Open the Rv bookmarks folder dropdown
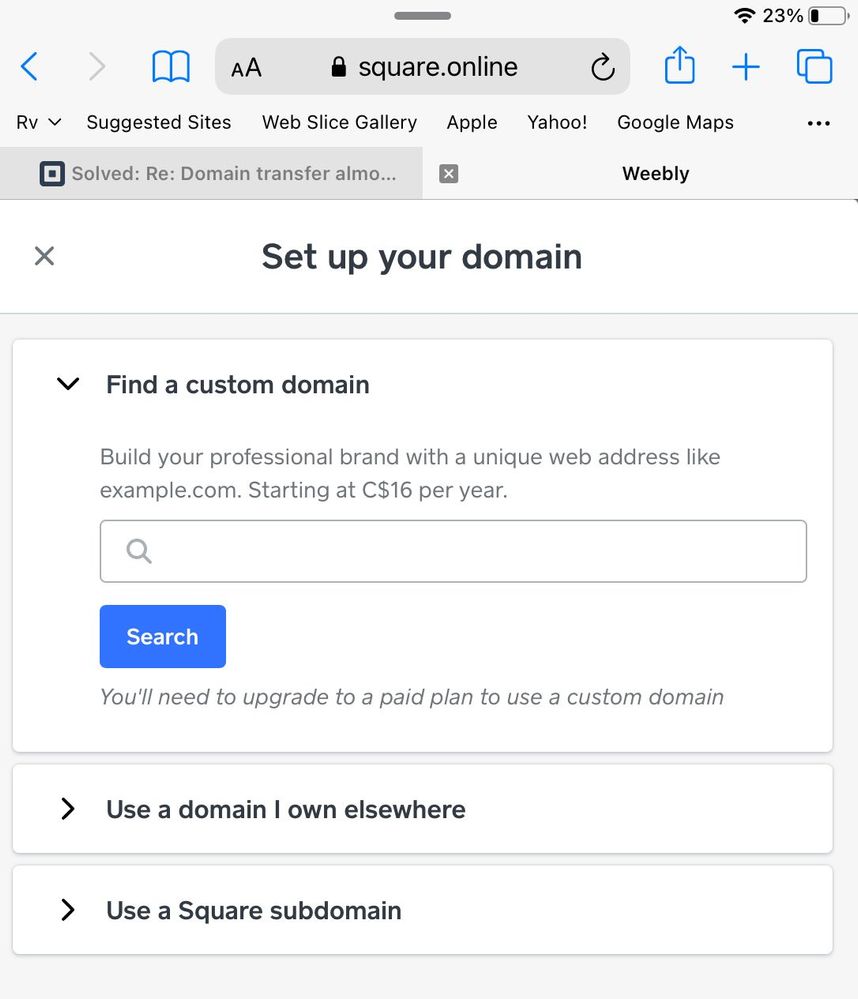The width and height of the screenshot is (858, 999). click(x=39, y=122)
